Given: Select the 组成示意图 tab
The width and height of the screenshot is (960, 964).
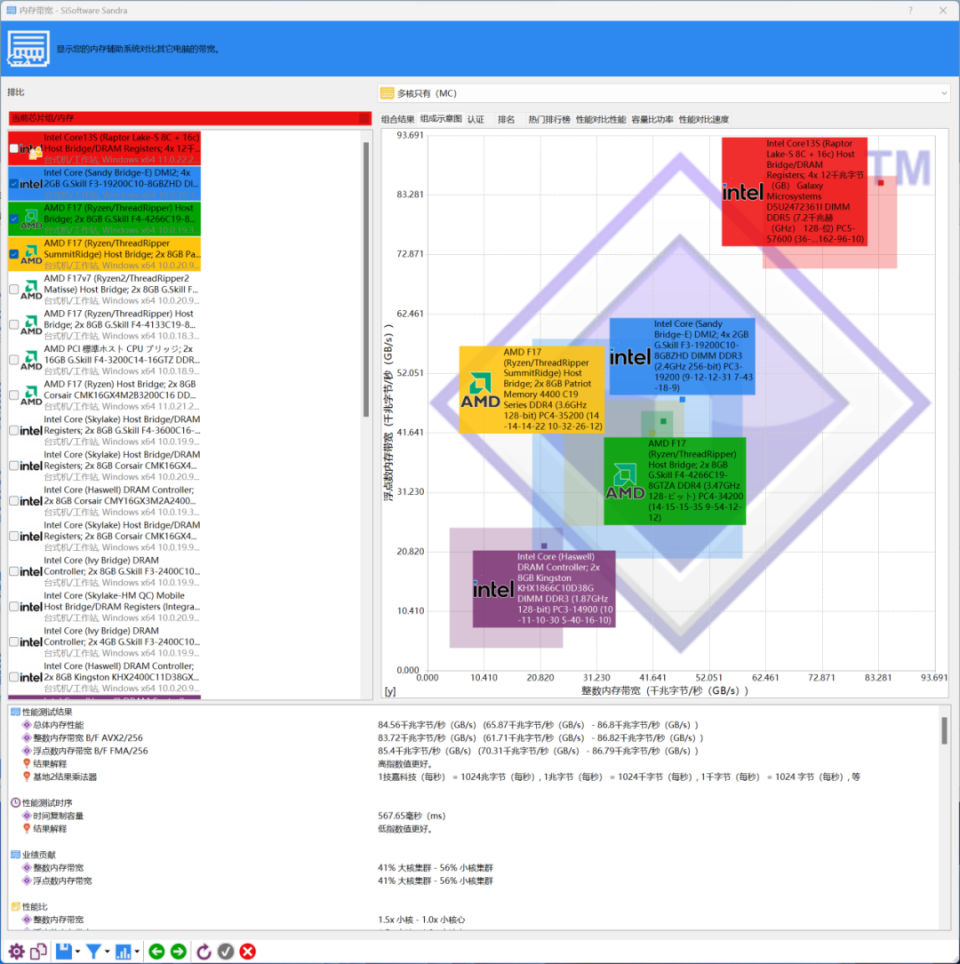Looking at the screenshot, I should click(440, 119).
